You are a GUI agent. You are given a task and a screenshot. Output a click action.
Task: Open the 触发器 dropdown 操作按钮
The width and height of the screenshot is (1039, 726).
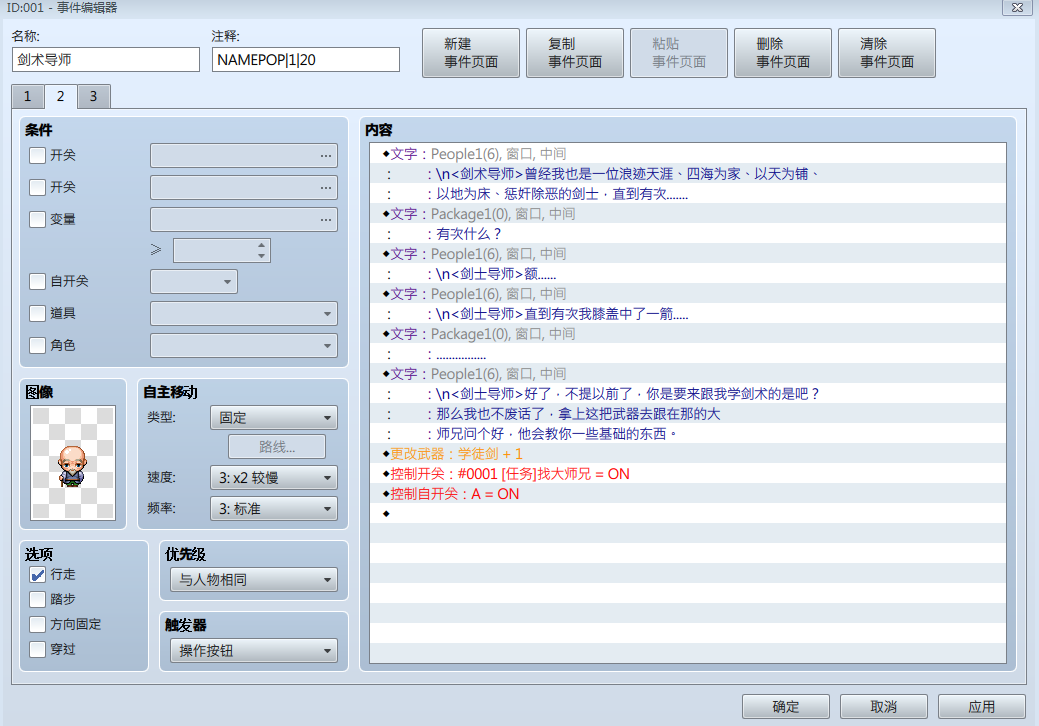[x=254, y=650]
